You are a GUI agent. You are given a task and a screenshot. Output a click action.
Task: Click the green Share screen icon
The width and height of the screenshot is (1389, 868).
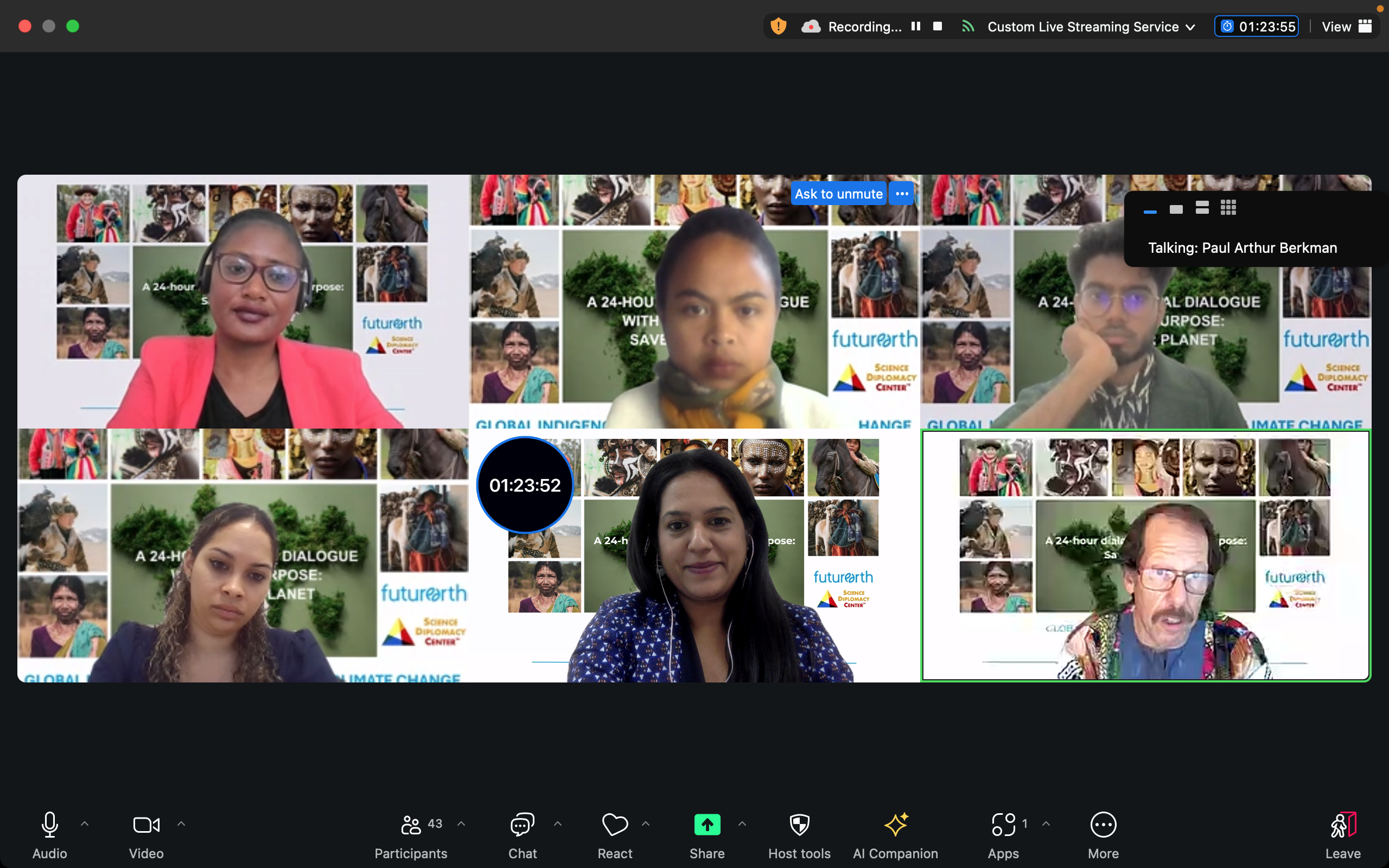(706, 826)
